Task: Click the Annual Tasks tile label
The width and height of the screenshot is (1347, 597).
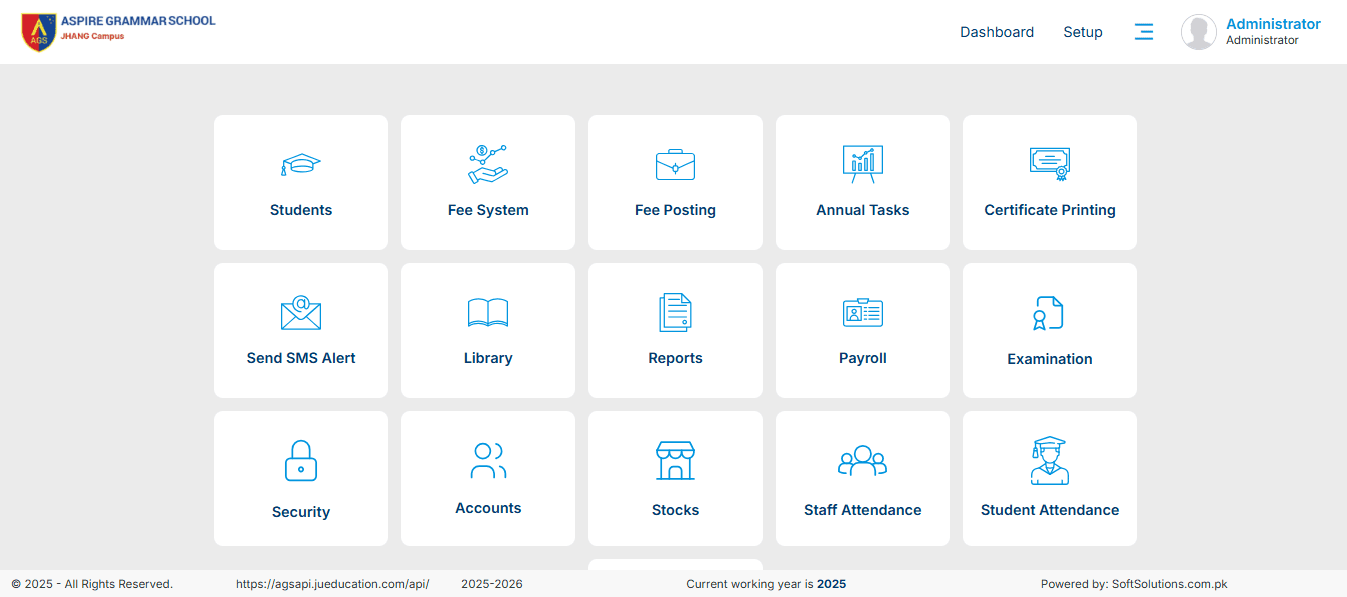Action: (x=863, y=210)
